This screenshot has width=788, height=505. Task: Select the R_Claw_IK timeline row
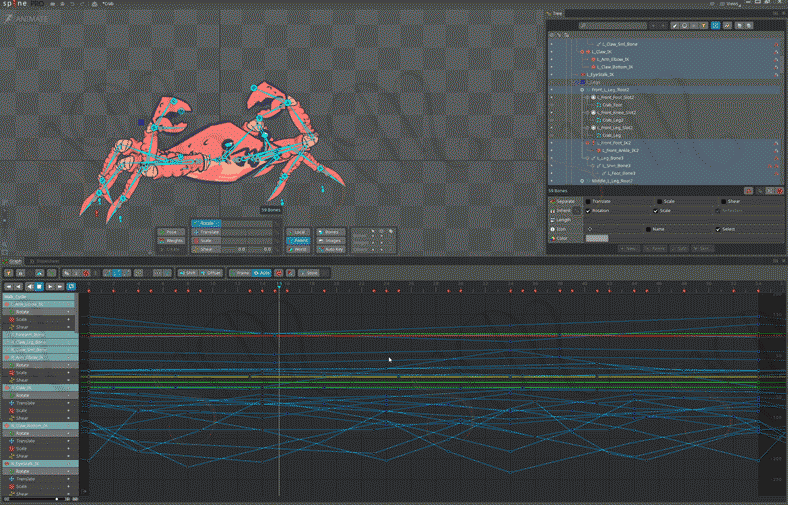tap(40, 388)
